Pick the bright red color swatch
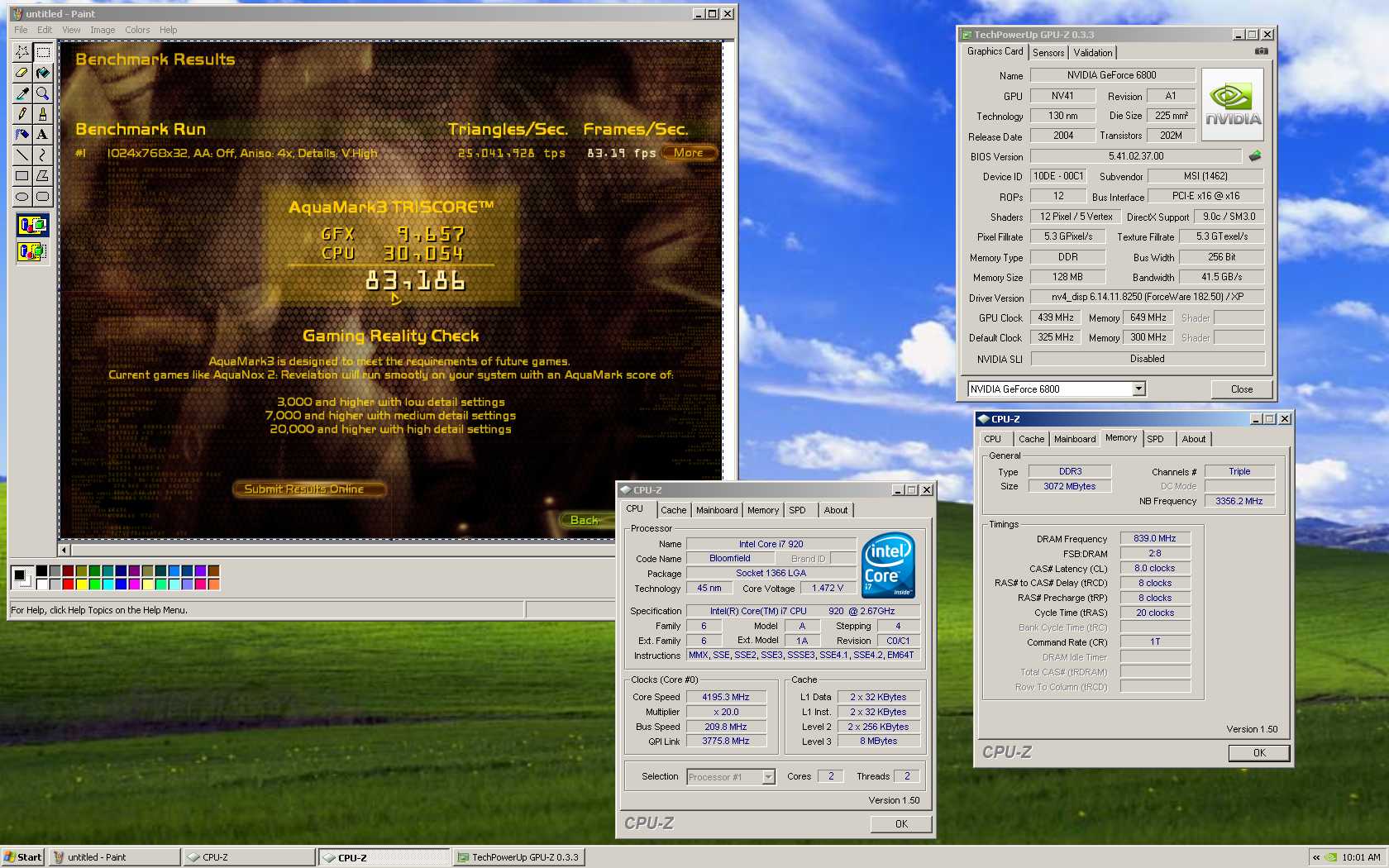This screenshot has height=868, width=1389. pyautogui.click(x=68, y=584)
